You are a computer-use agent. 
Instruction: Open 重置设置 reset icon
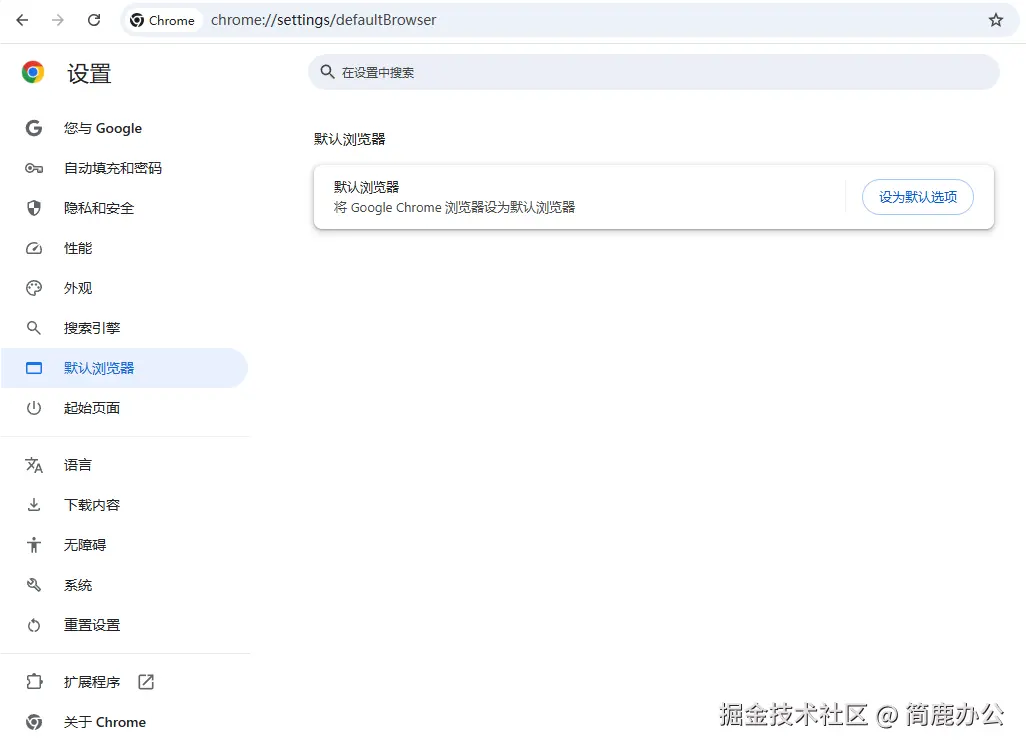pos(33,624)
